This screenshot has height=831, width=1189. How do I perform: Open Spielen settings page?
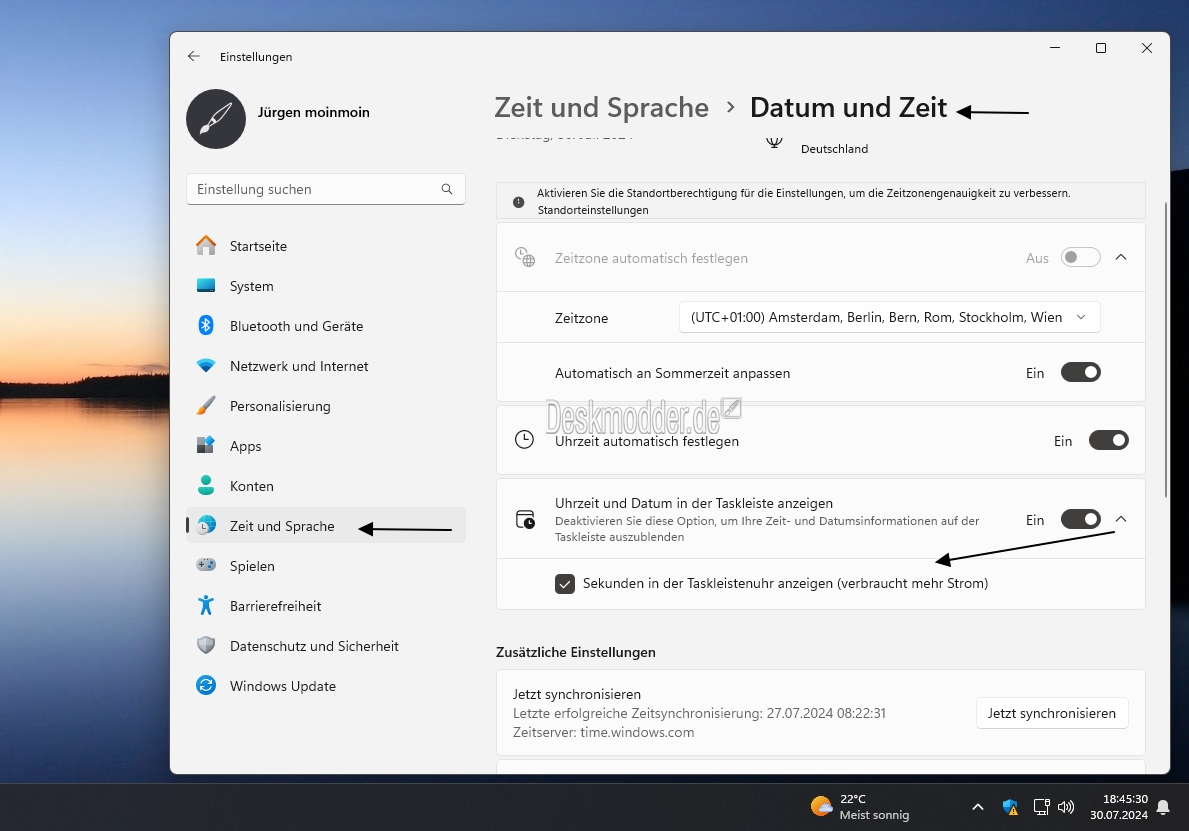point(326,566)
